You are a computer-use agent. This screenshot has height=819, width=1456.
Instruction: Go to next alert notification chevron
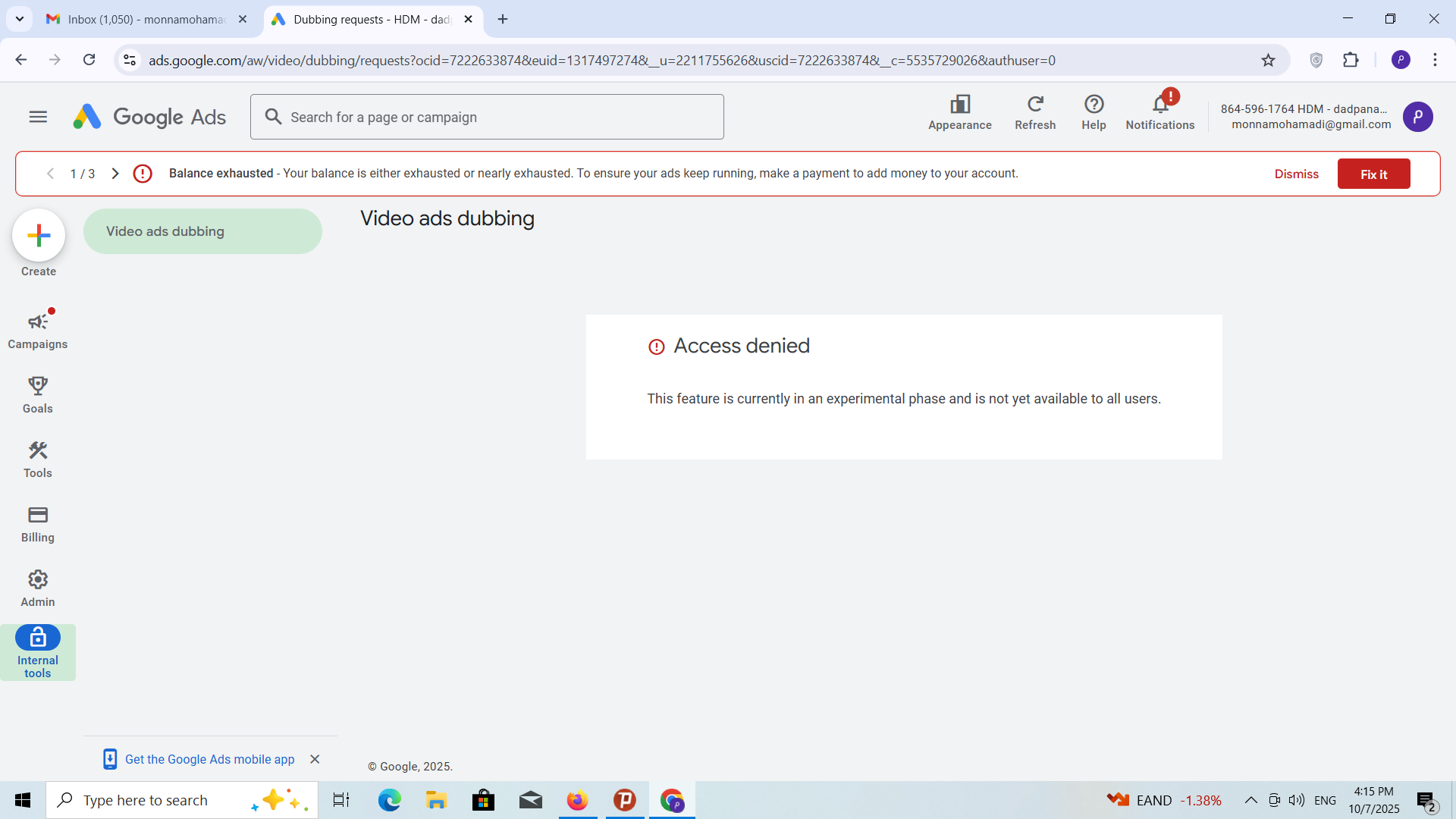click(115, 174)
